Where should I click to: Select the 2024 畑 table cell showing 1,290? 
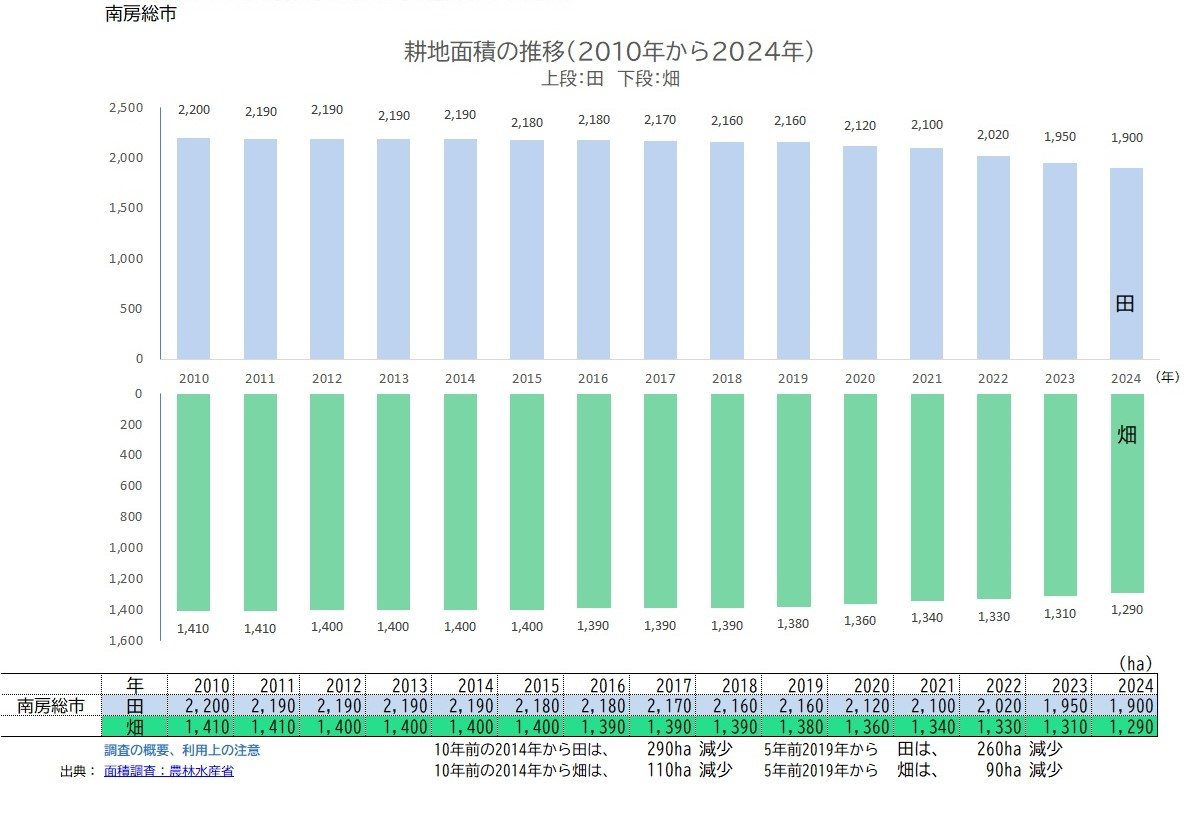coord(1125,726)
